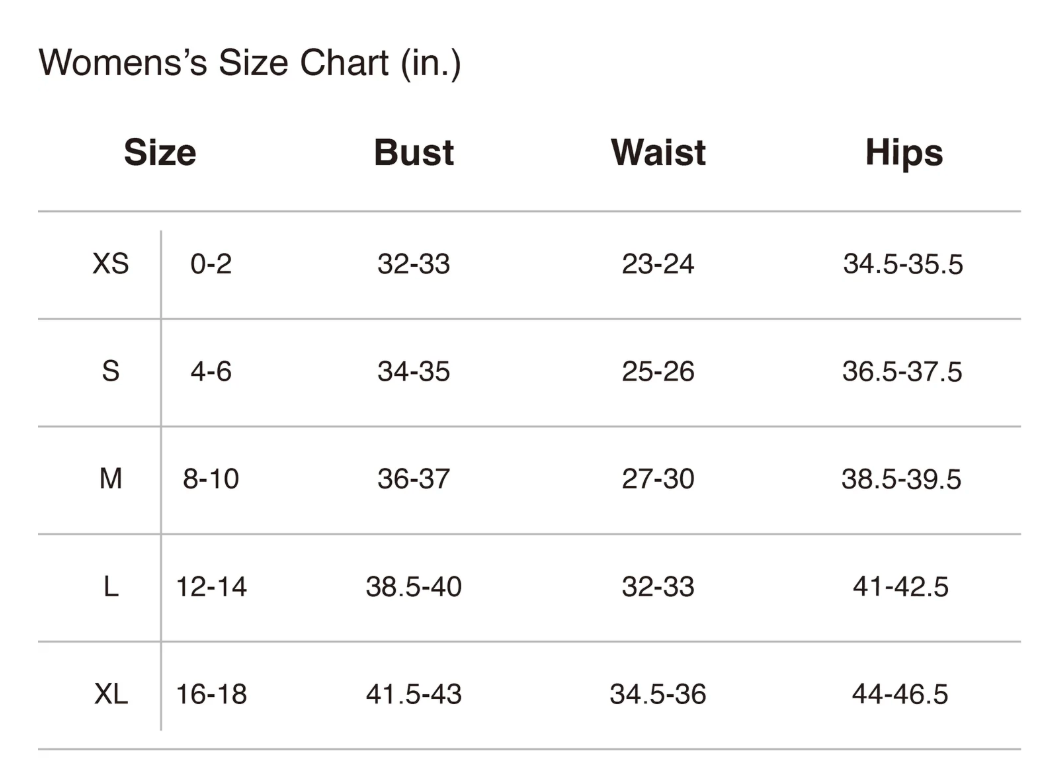
Task: Click the Bust column header
Action: [414, 153]
